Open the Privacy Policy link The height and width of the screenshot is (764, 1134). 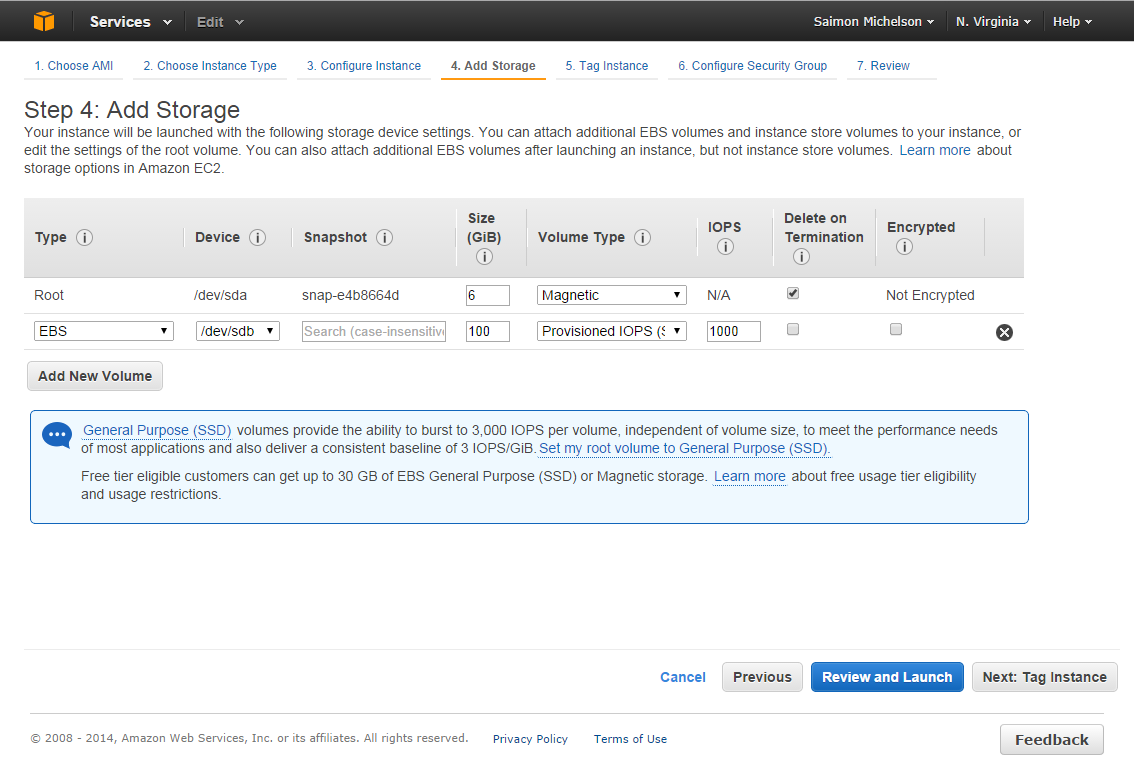click(x=530, y=739)
